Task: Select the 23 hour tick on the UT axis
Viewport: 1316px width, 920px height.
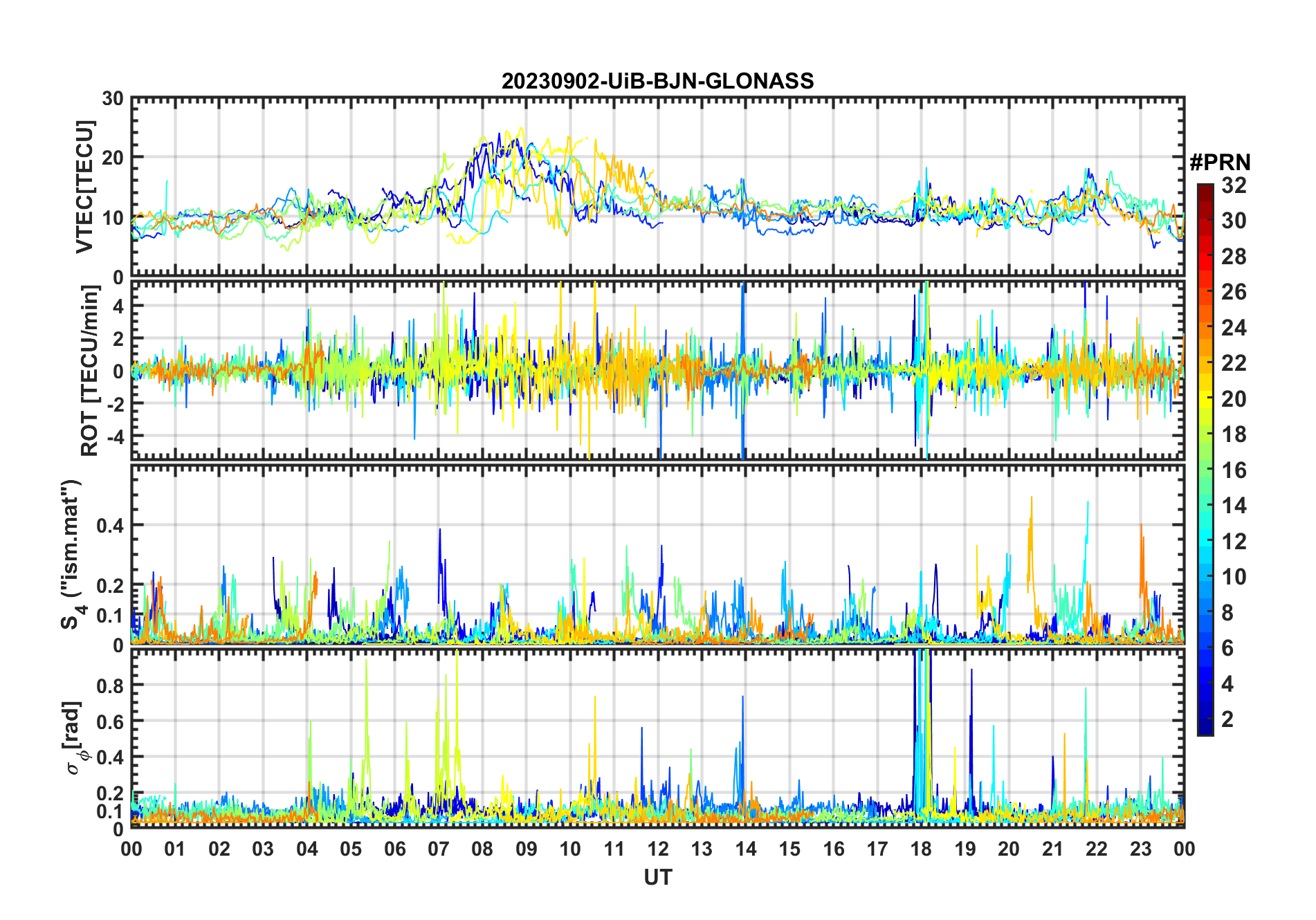Action: click(1140, 849)
